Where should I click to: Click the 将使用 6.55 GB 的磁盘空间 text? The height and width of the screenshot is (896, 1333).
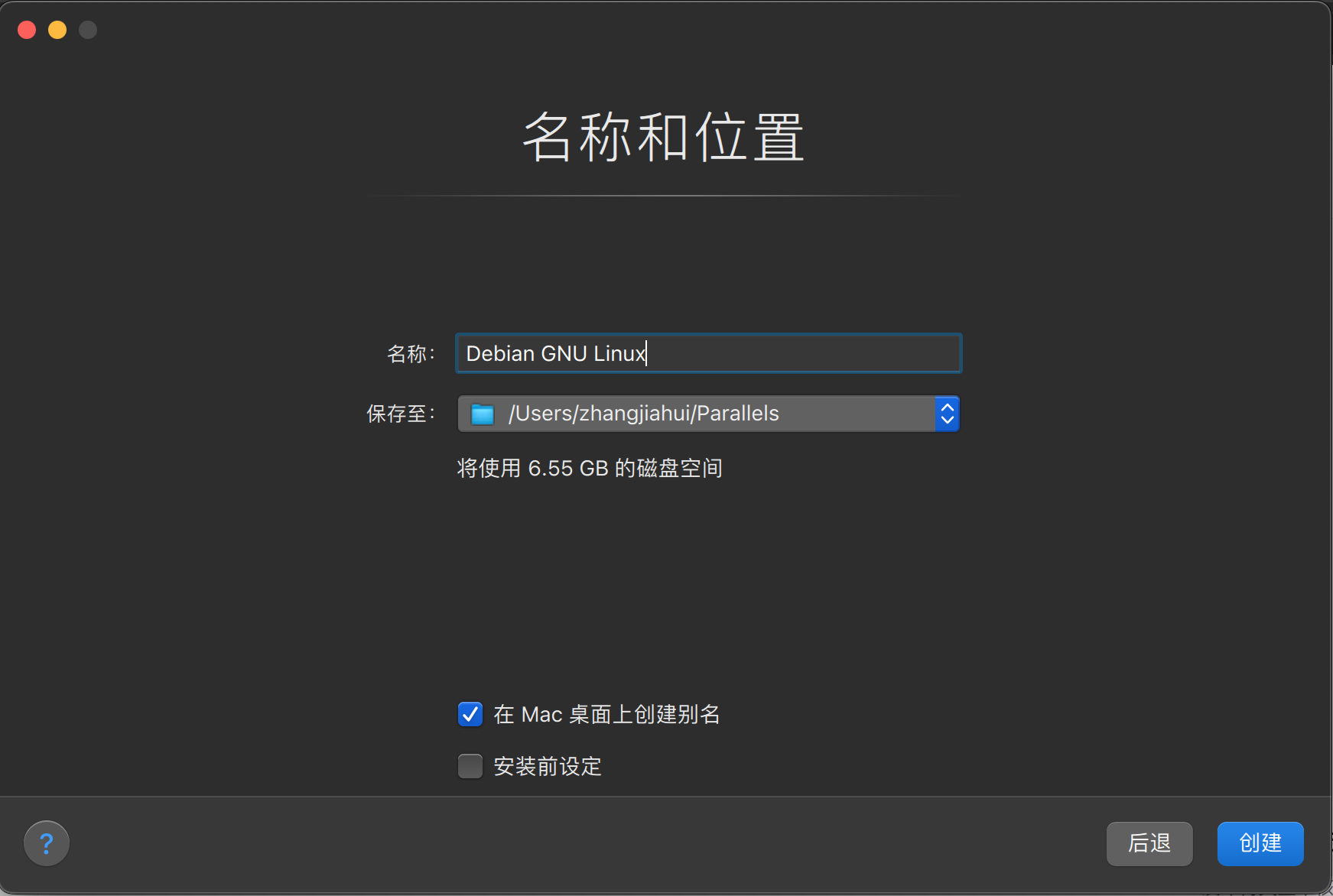pyautogui.click(x=590, y=468)
